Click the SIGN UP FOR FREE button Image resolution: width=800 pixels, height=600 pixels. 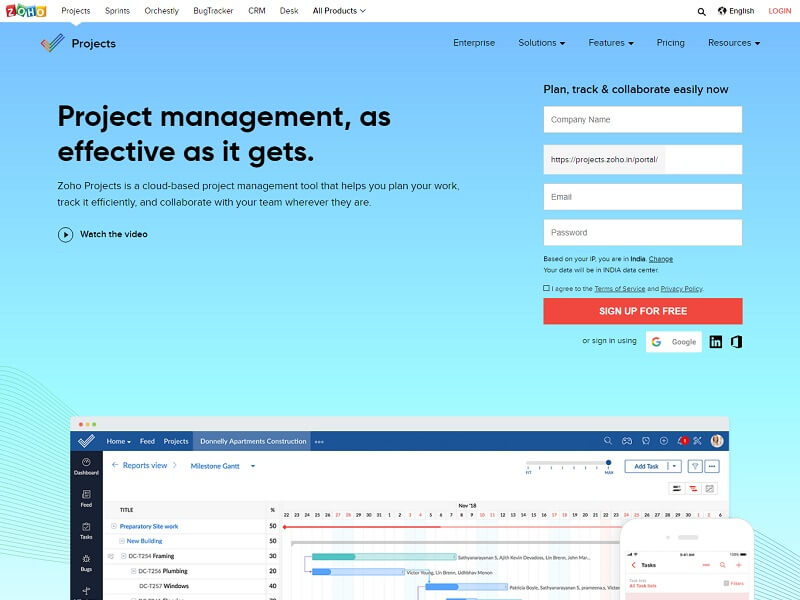click(643, 311)
